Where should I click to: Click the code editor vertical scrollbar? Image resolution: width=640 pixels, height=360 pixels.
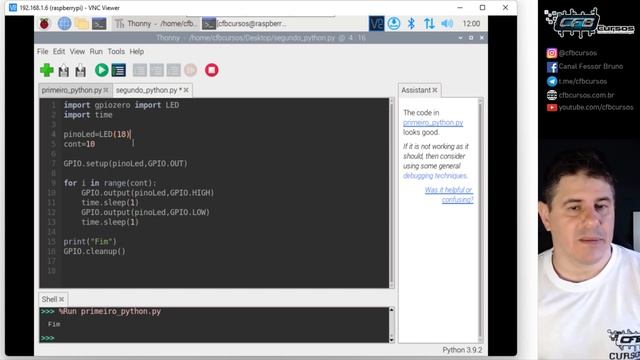[x=392, y=193]
